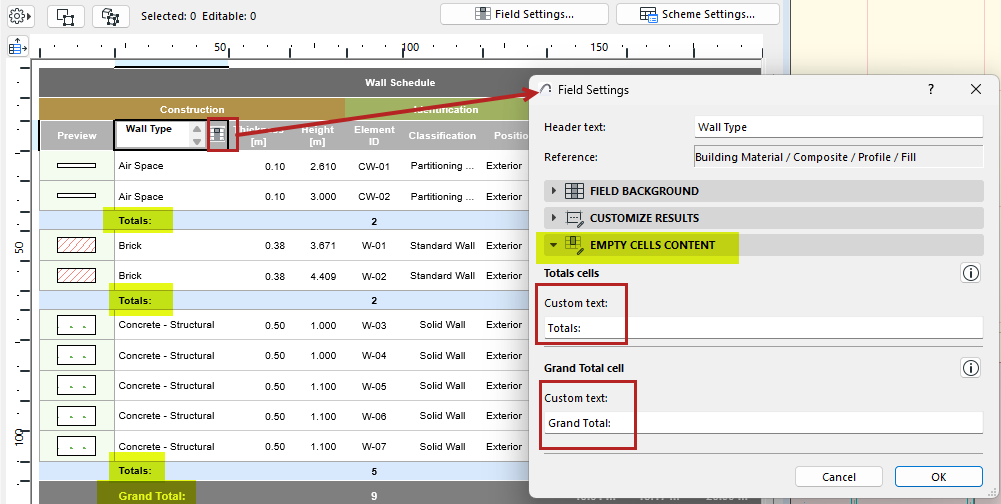Click the height value 2.610
Viewport: 1001px width, 504px height.
[323, 166]
